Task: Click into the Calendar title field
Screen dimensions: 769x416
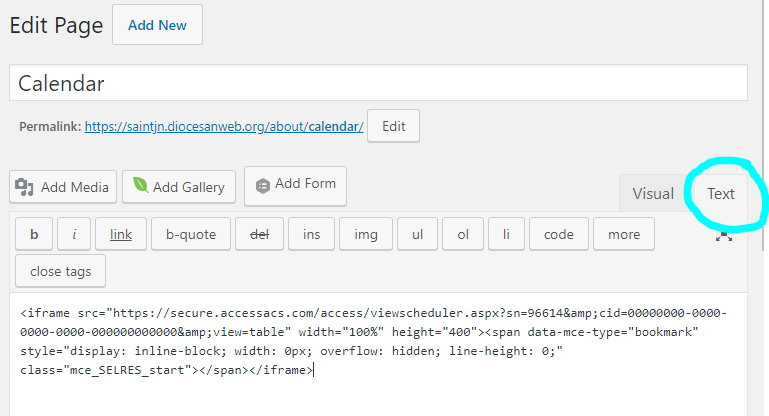Action: coord(378,83)
